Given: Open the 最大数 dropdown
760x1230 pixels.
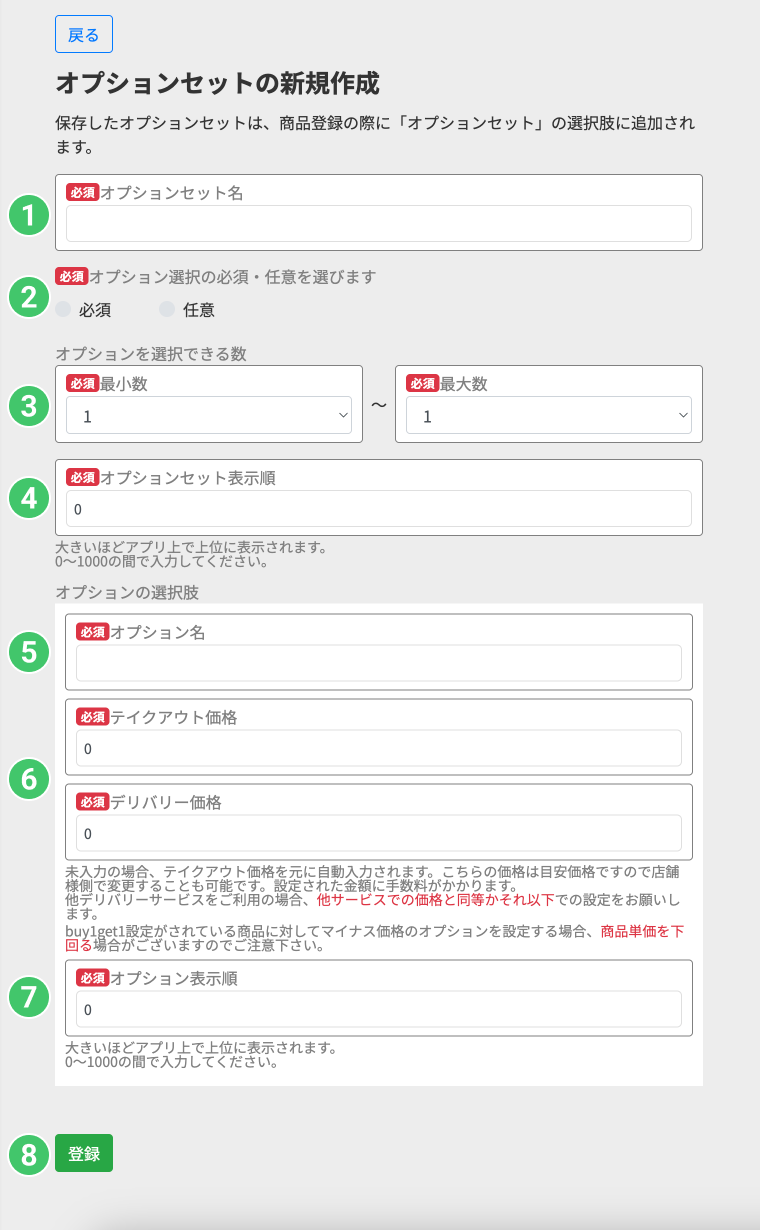Looking at the screenshot, I should coord(548,416).
